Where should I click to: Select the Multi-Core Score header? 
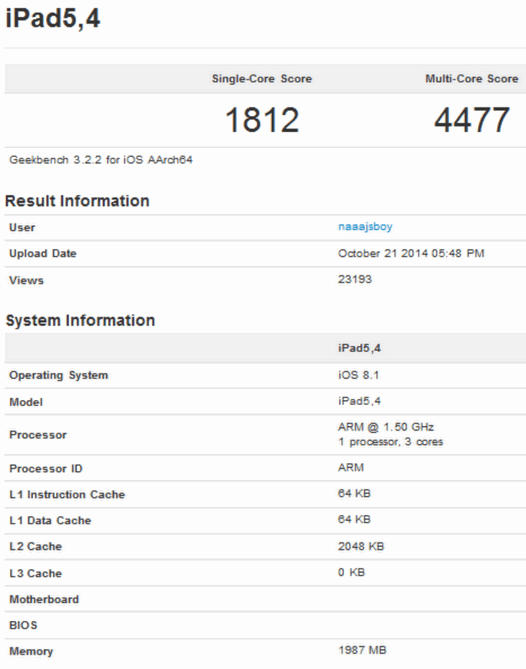(471, 79)
